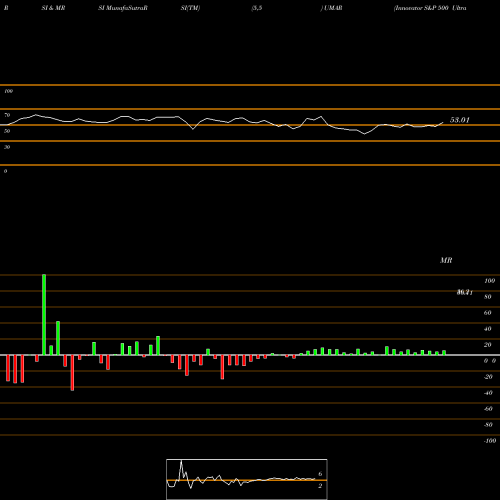Open the mini overview chart thumbnail at bottom
This screenshot has width=500, height=500.
pos(247,479)
